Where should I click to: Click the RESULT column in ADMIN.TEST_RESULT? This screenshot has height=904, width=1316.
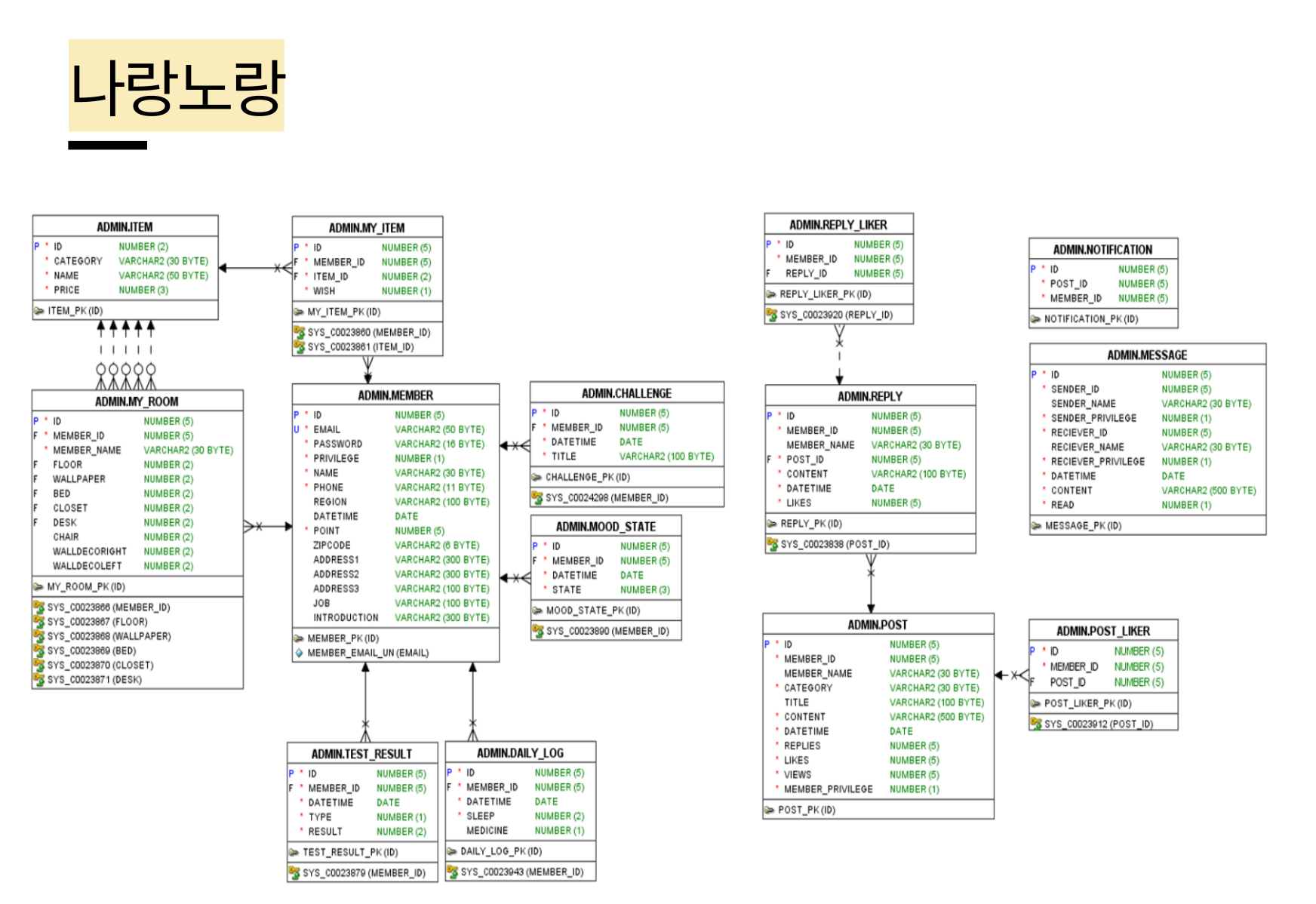click(362, 832)
